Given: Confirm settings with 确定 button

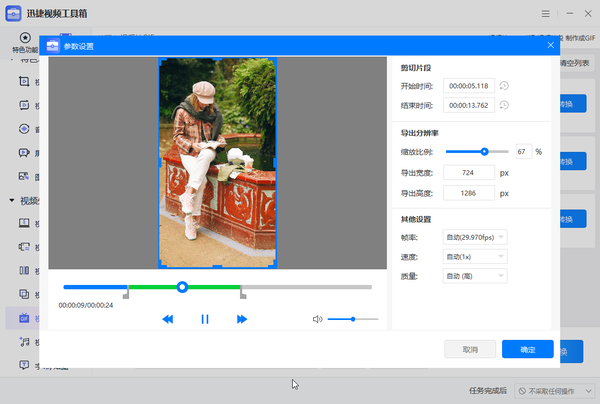Looking at the screenshot, I should [528, 349].
